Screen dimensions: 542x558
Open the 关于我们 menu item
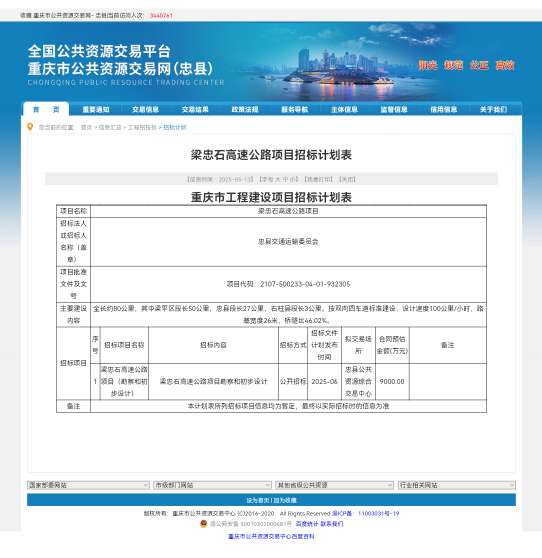coord(493,109)
